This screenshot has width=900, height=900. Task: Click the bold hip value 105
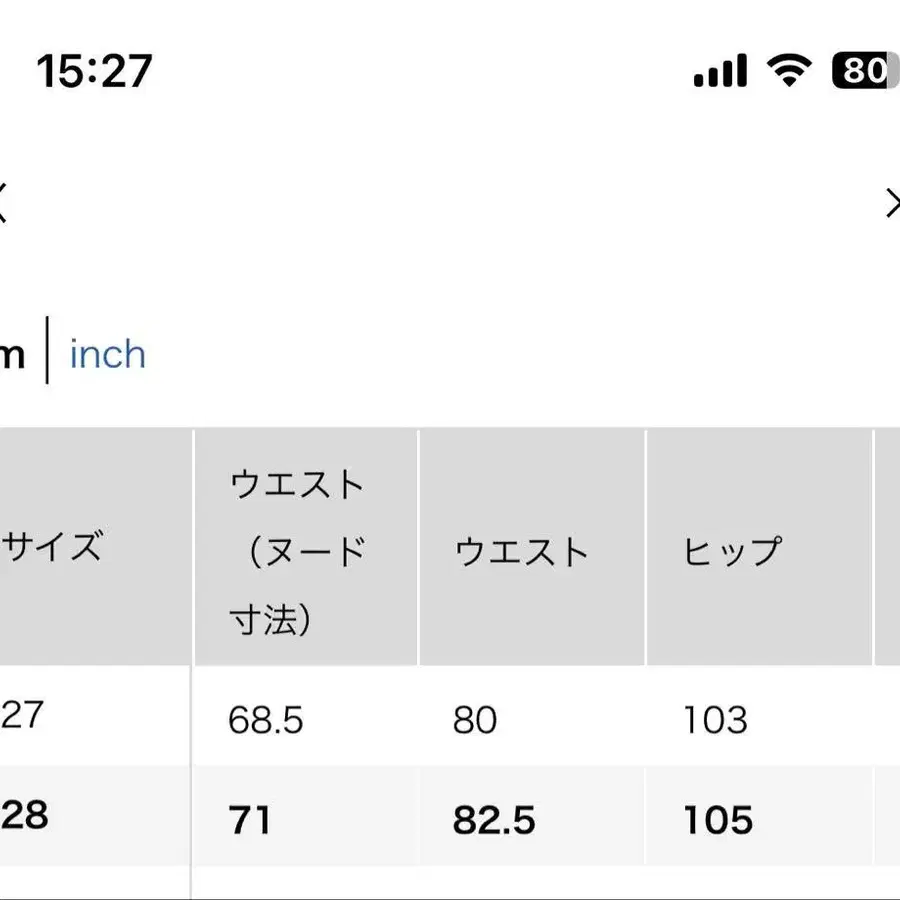pos(718,820)
